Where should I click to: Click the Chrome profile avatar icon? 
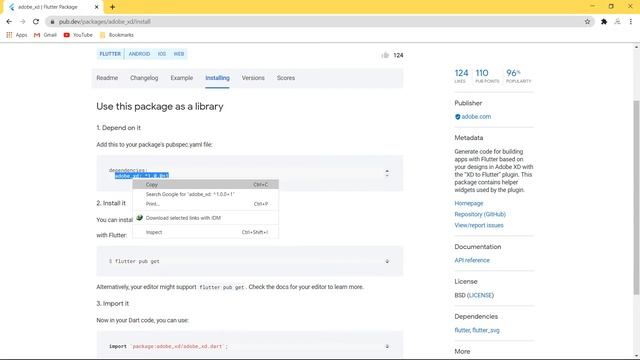[x=618, y=22]
